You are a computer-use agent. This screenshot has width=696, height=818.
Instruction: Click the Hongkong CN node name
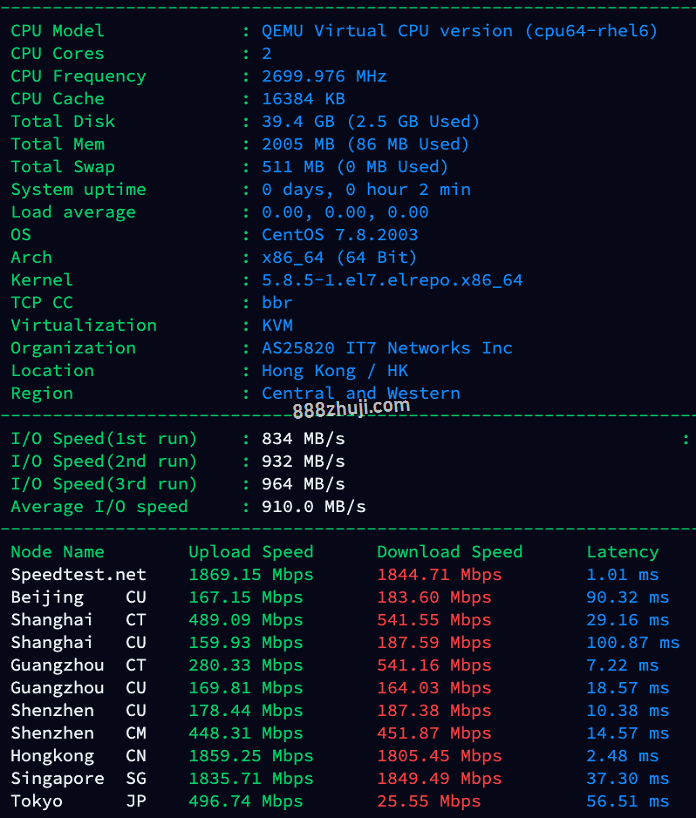(78, 756)
